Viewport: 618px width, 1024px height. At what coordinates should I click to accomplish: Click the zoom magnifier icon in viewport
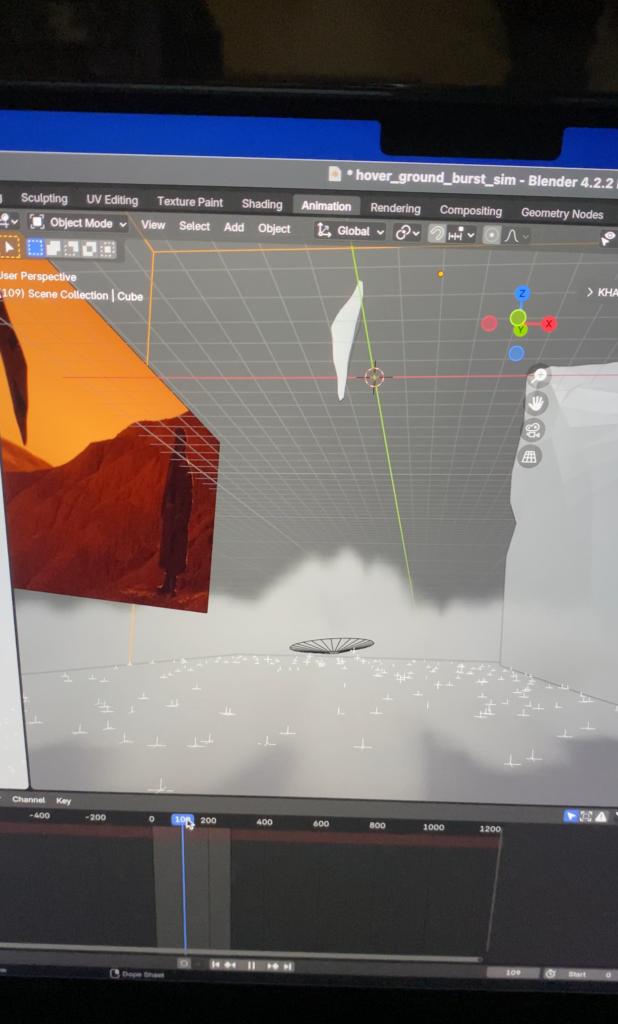(x=539, y=376)
